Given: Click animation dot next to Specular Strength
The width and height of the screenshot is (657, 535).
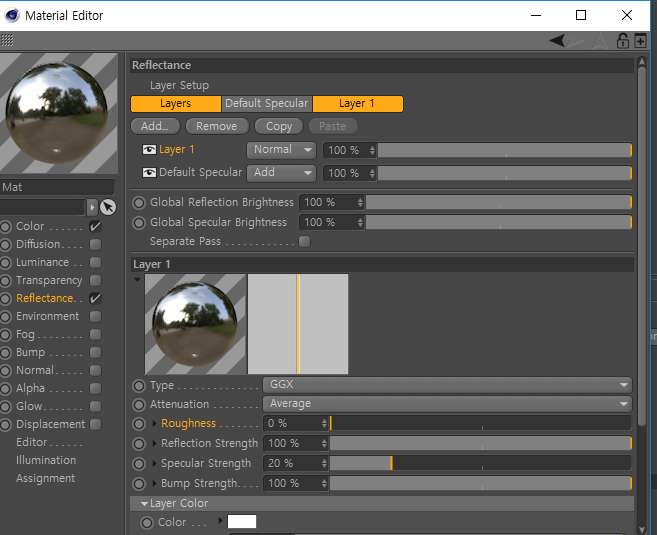Looking at the screenshot, I should [x=139, y=464].
